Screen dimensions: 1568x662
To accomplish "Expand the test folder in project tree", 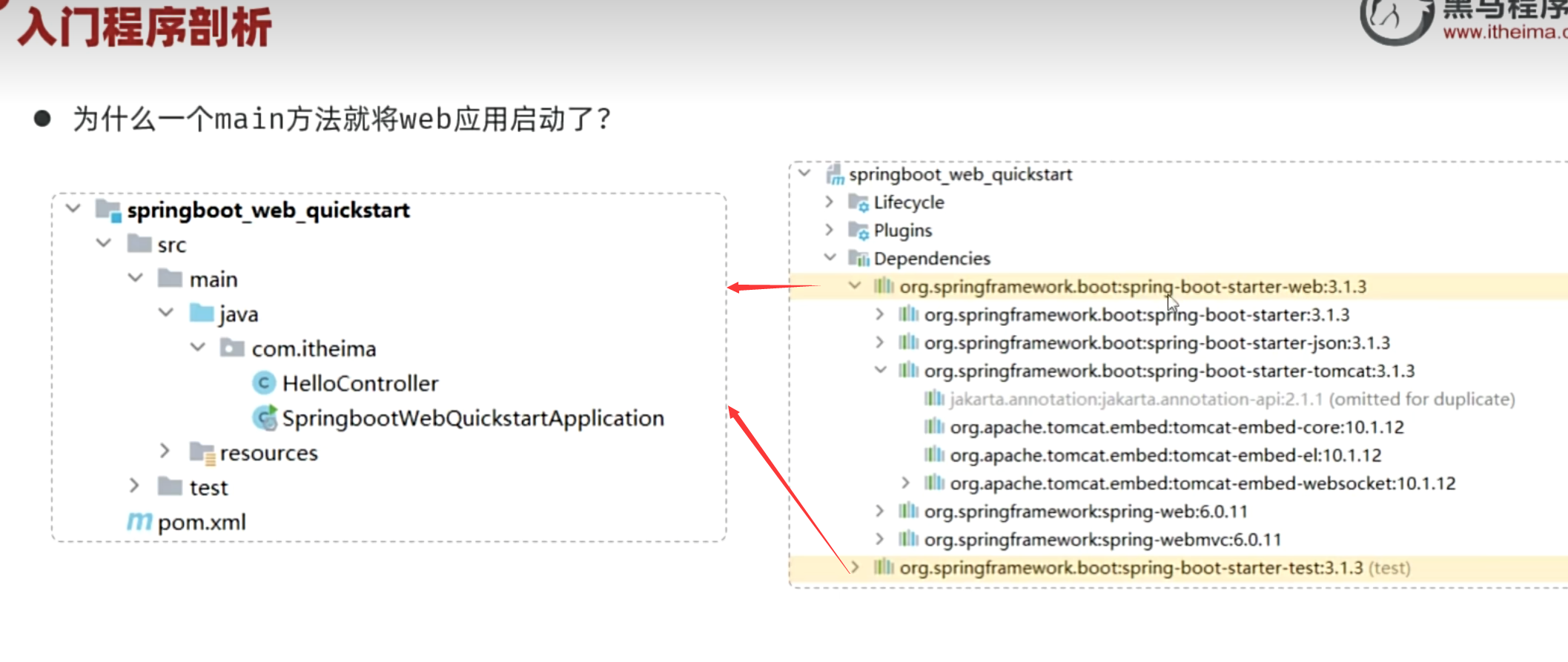I will point(134,486).
